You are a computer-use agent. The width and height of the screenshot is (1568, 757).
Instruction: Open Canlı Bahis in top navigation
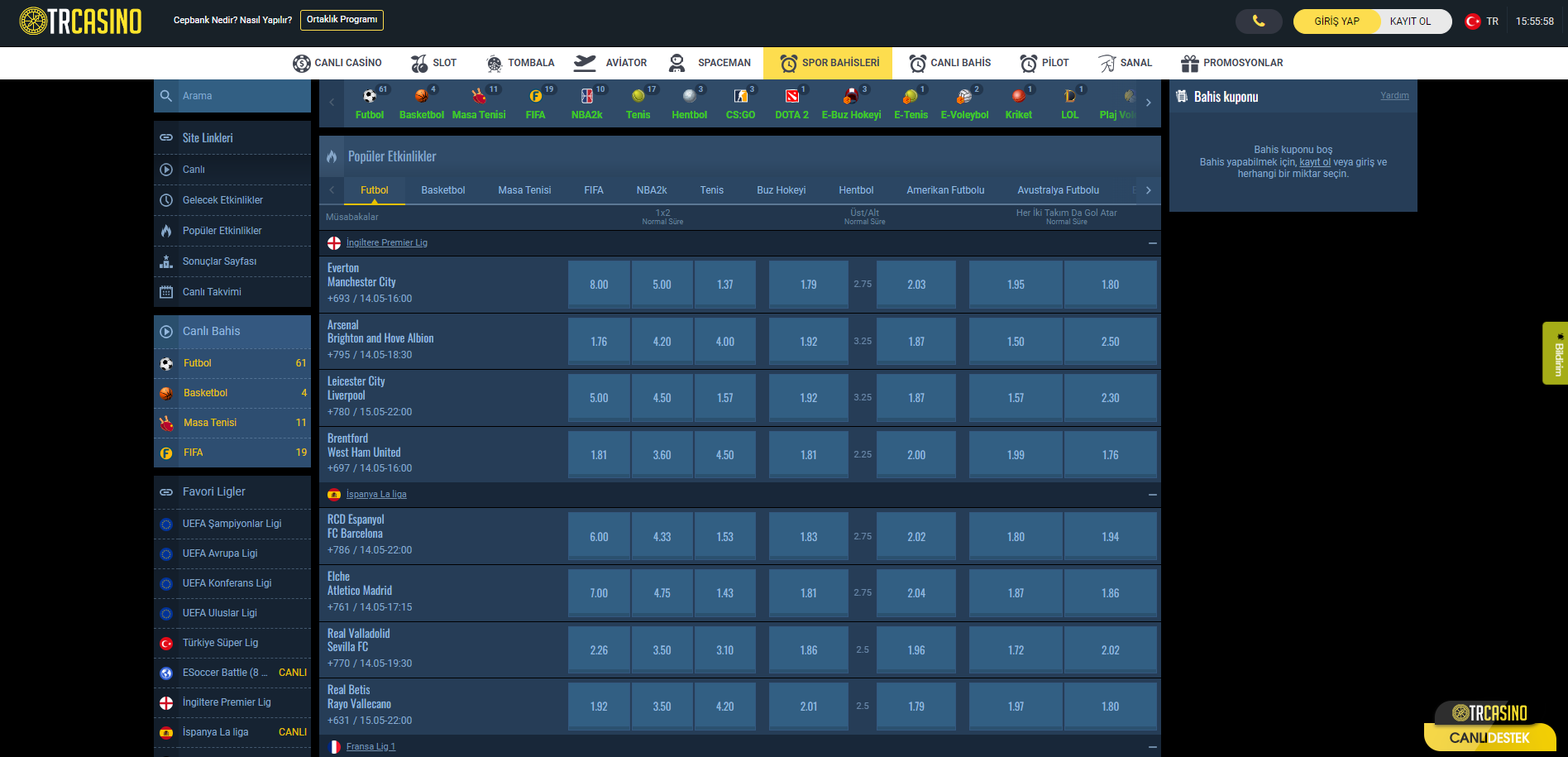(950, 63)
